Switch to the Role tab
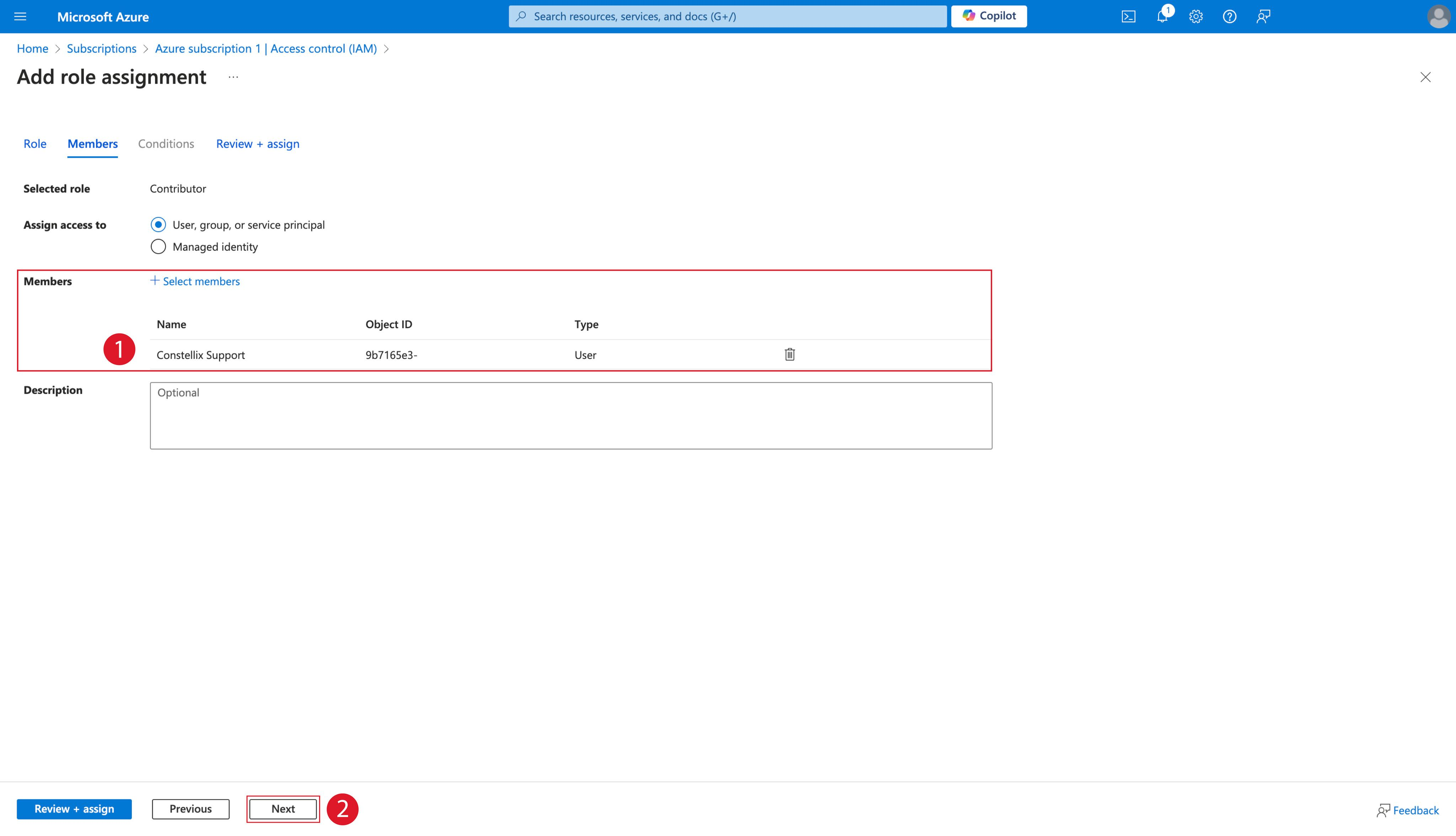This screenshot has width=1456, height=836. (x=35, y=144)
